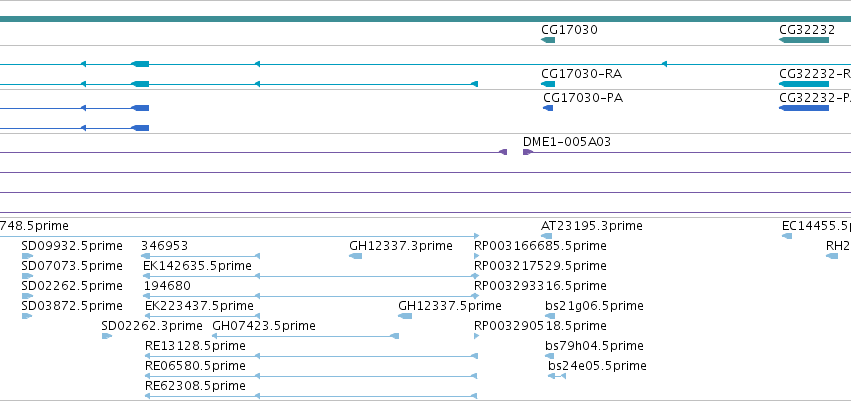The image size is (851, 401).
Task: Select the SD02262.3prime EST glyph
Action: click(107, 336)
